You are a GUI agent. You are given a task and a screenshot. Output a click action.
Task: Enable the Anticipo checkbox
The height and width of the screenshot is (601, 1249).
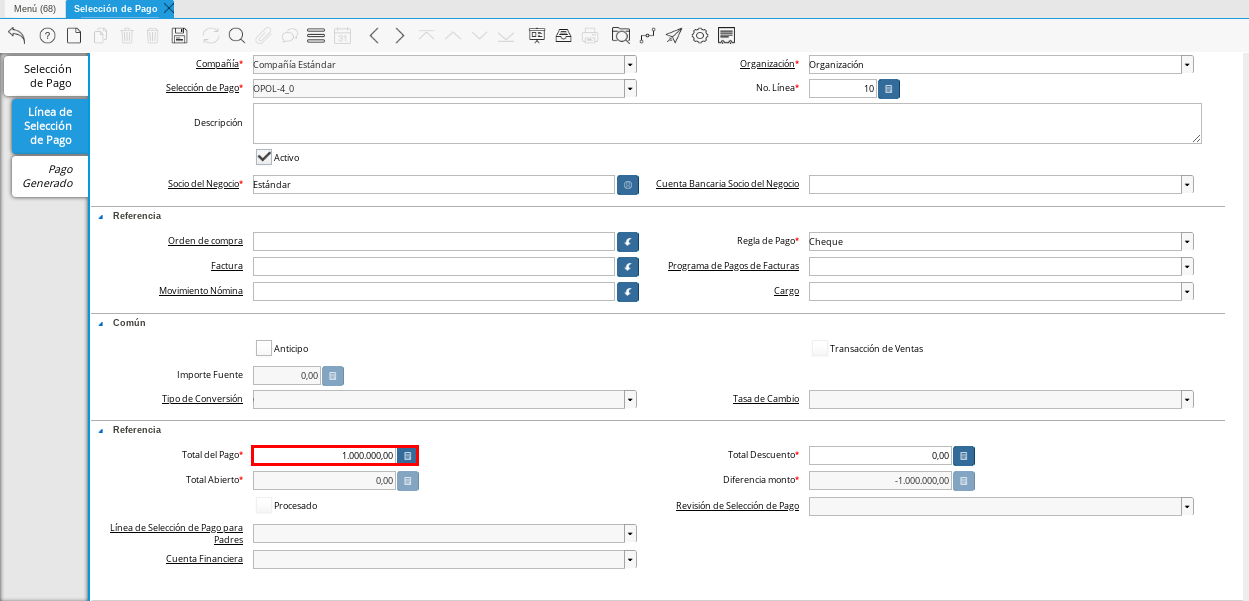(264, 348)
